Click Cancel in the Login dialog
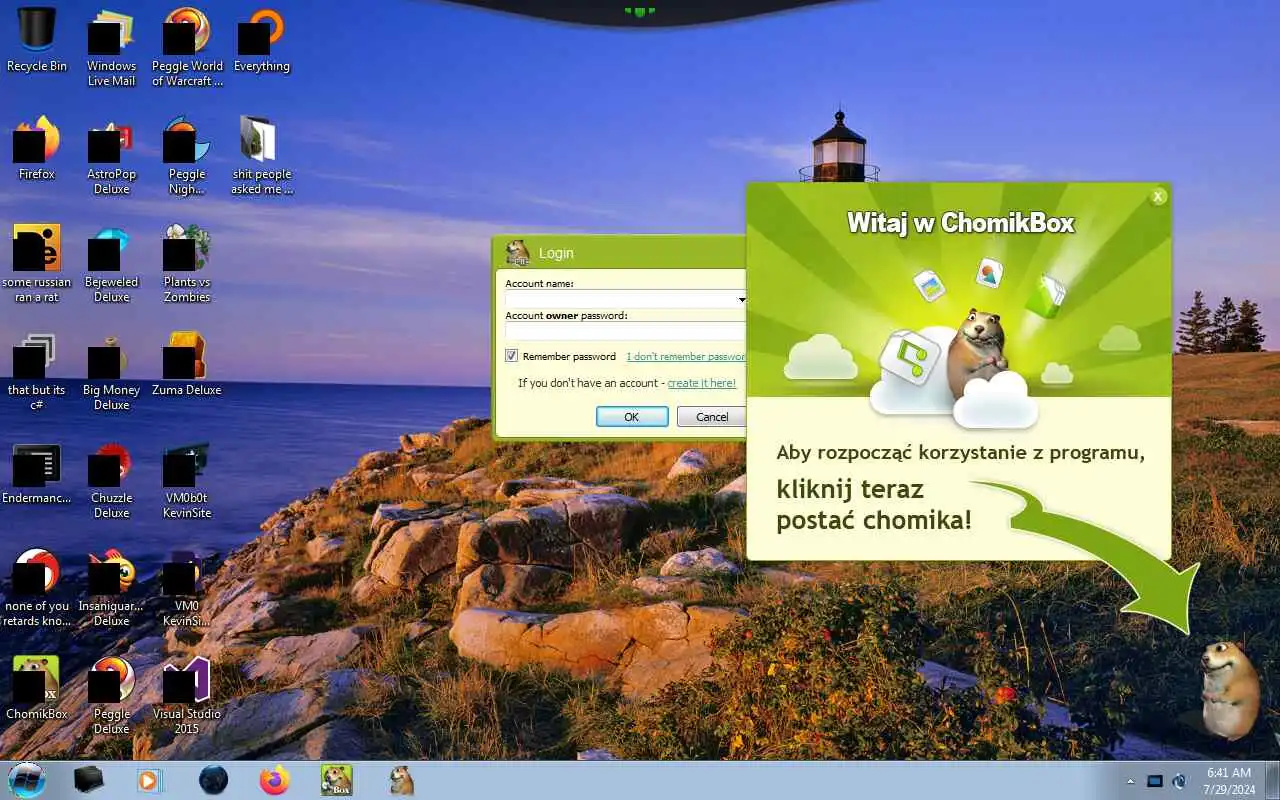Image resolution: width=1280 pixels, height=800 pixels. [x=711, y=417]
